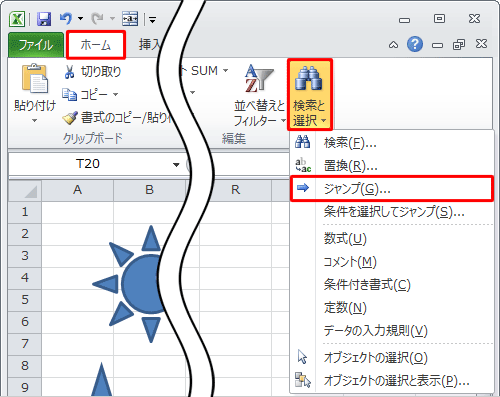Click the Excel application icon in title bar
Screen dimensions: 500x397
[17, 19]
